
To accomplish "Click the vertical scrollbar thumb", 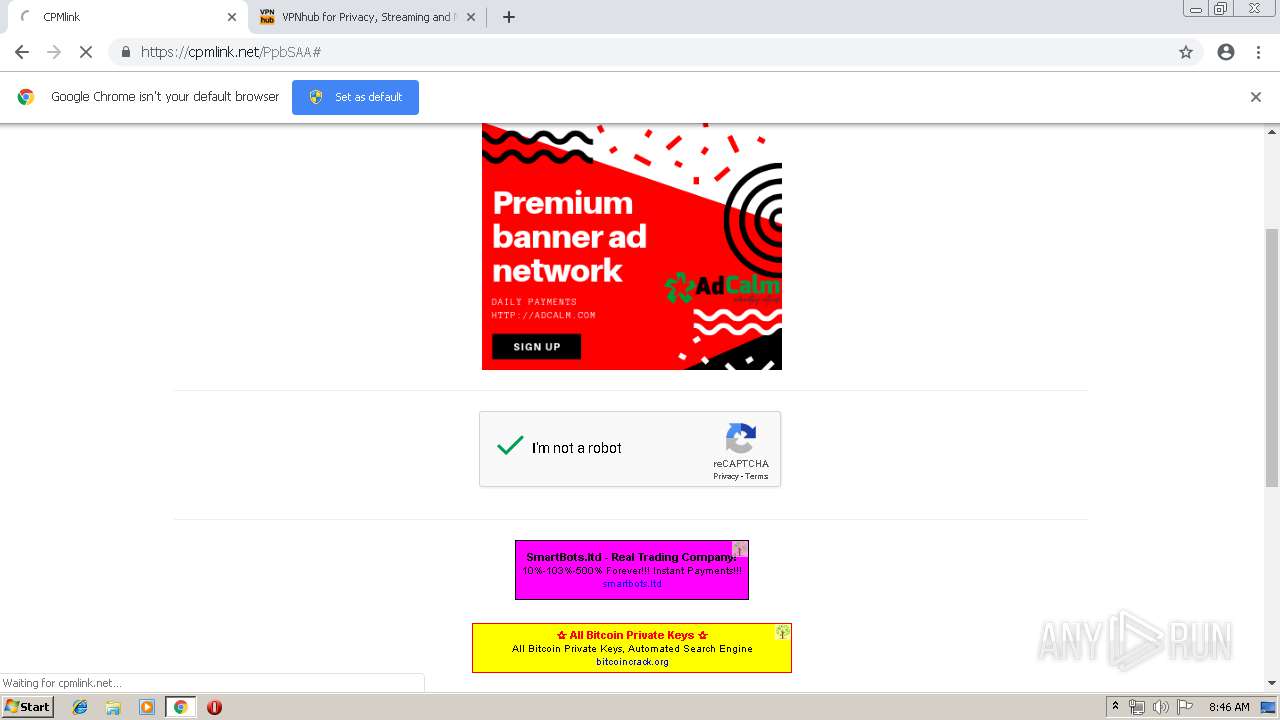I will [1272, 357].
